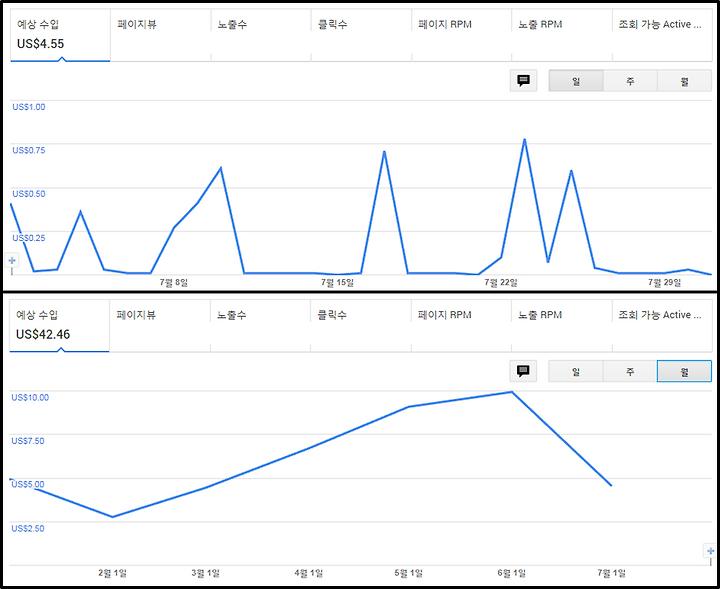
Task: Click the 7월 15일 axis label
Action: (338, 282)
